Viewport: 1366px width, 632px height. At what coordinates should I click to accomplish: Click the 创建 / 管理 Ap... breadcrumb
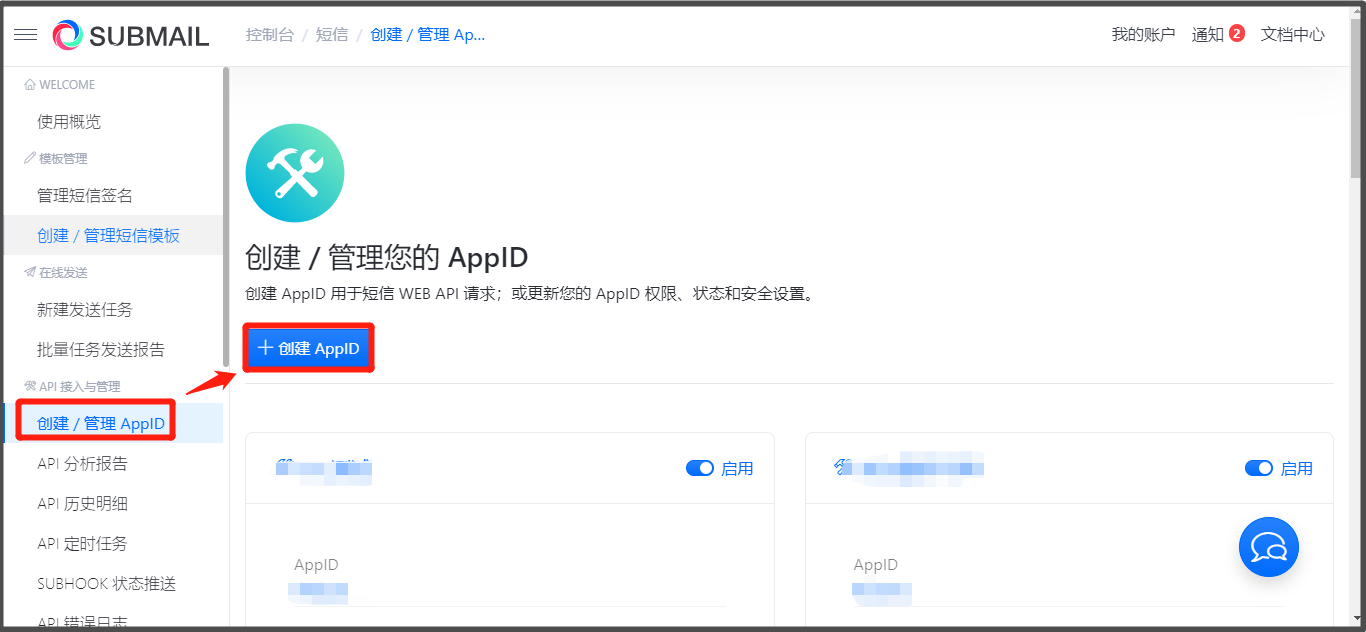tap(428, 35)
